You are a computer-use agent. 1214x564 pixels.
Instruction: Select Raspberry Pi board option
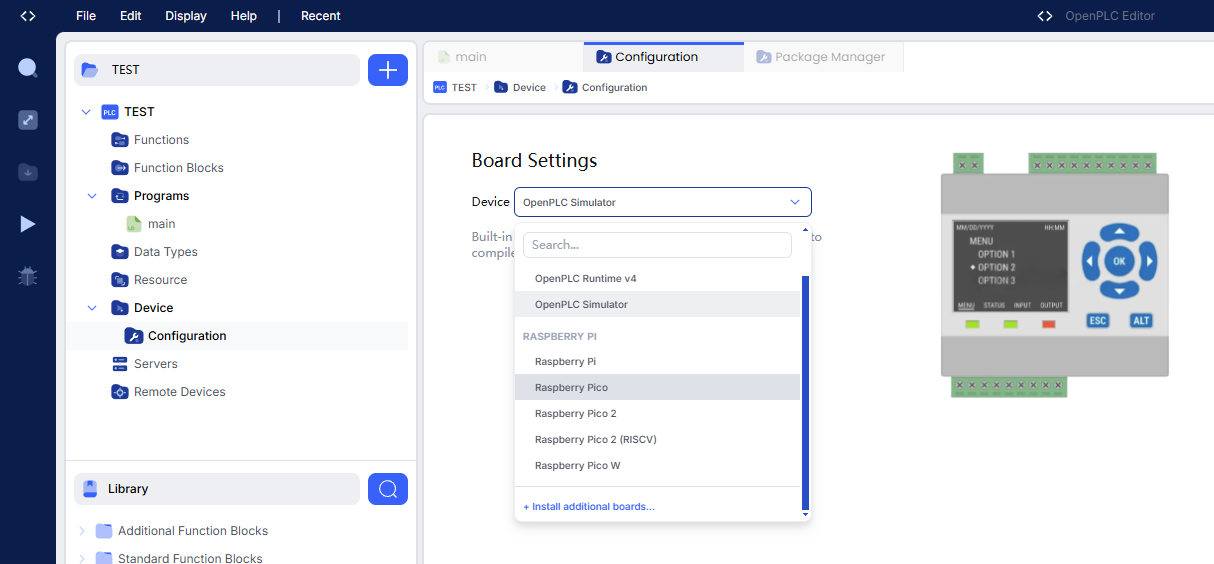(657, 361)
